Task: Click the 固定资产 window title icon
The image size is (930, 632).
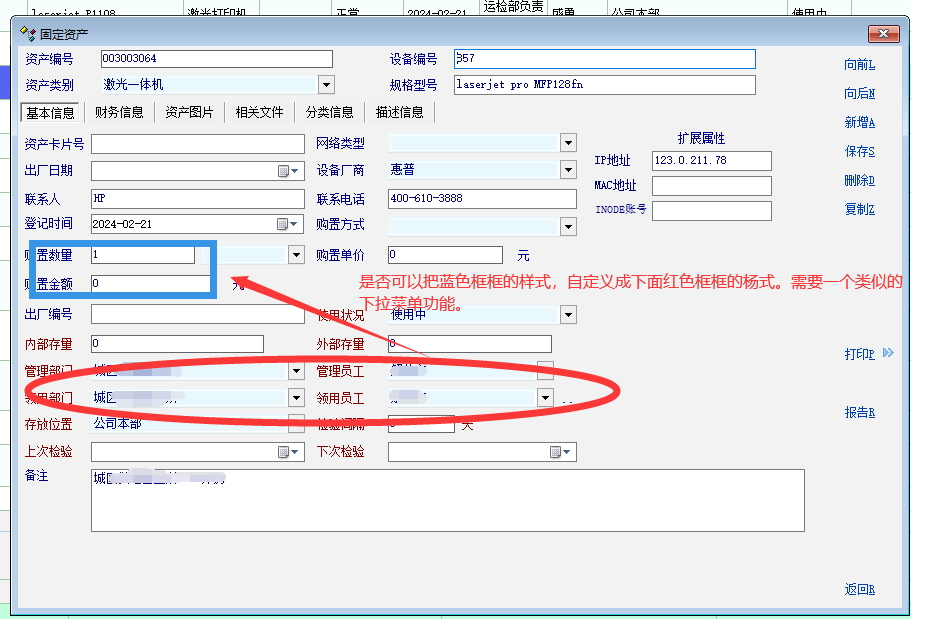Action: click(28, 34)
